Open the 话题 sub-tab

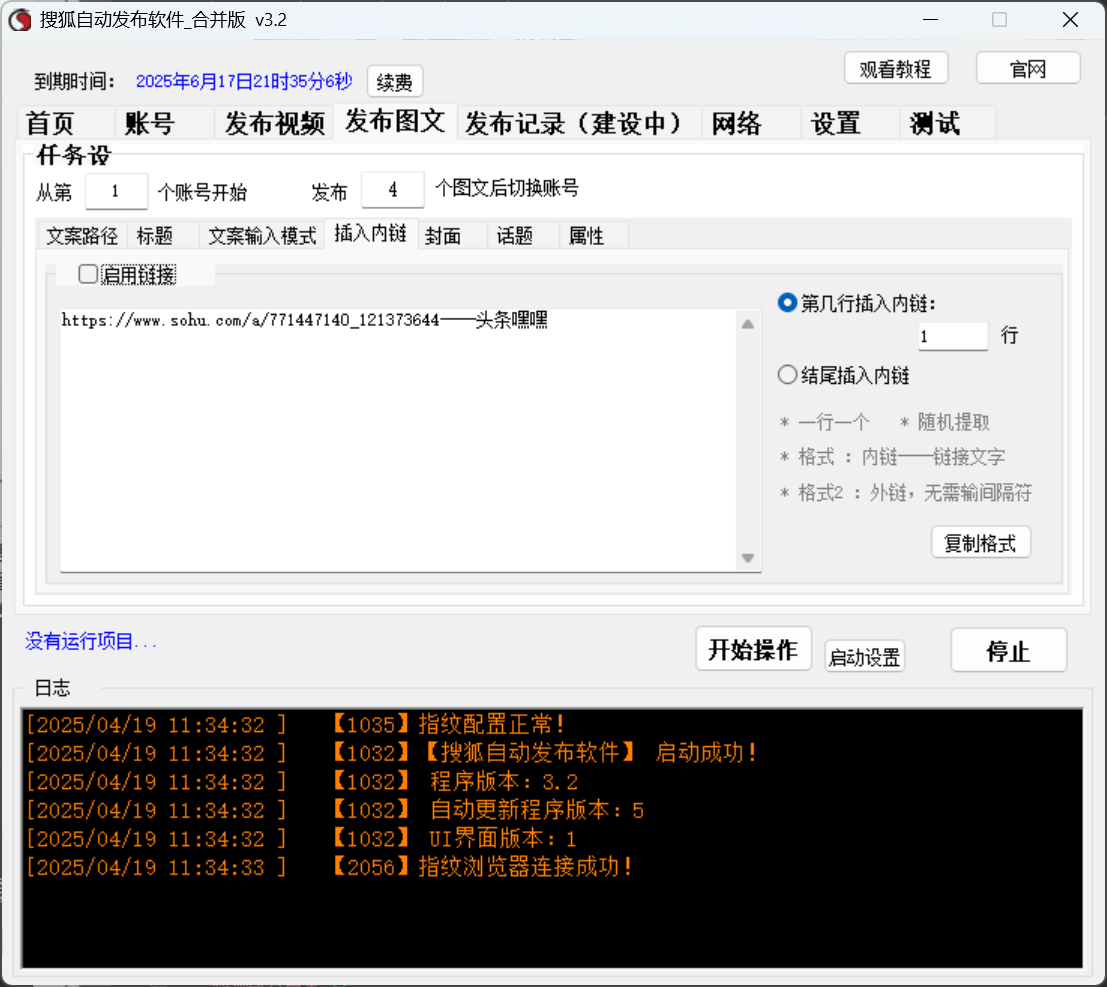(x=522, y=235)
